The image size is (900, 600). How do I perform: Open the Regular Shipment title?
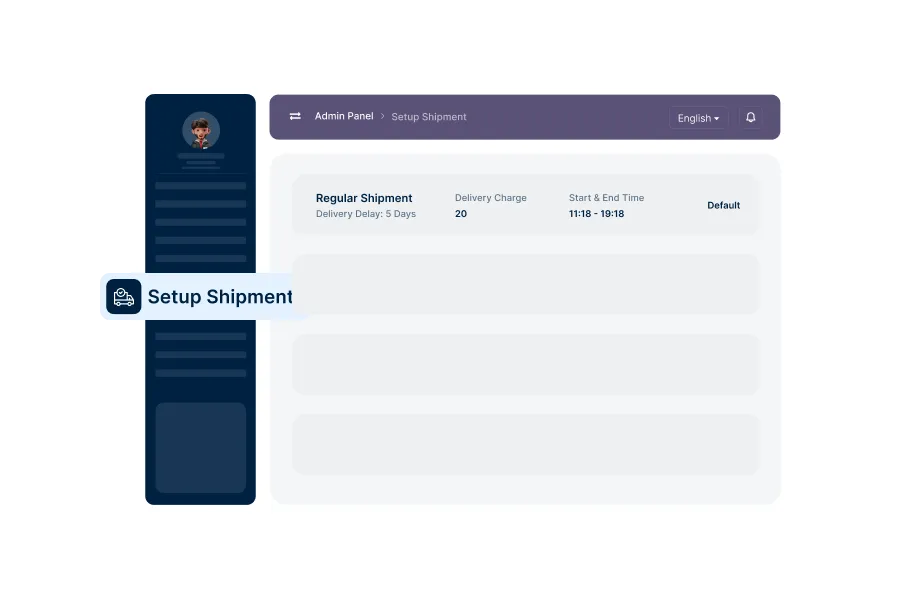pyautogui.click(x=364, y=198)
